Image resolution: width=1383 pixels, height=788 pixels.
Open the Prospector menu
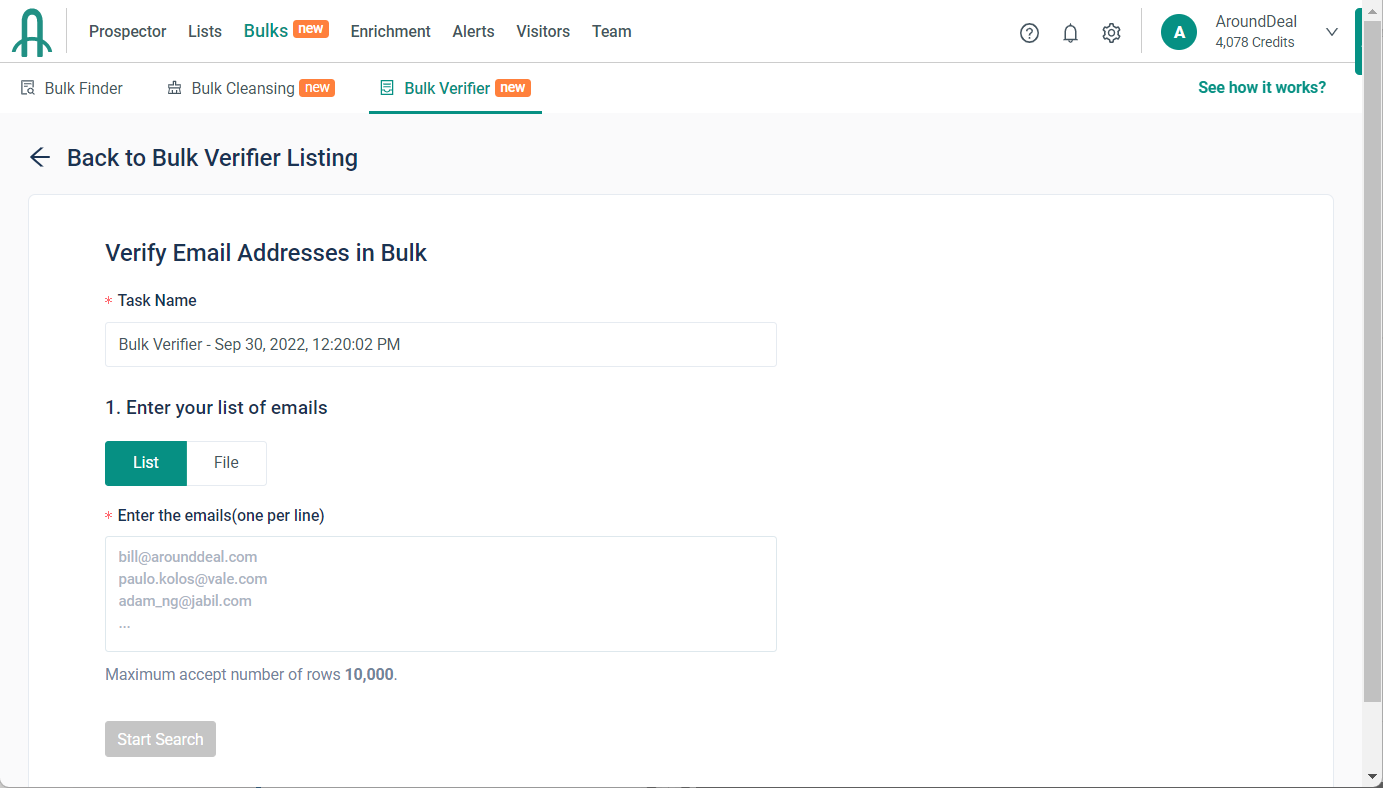click(128, 32)
